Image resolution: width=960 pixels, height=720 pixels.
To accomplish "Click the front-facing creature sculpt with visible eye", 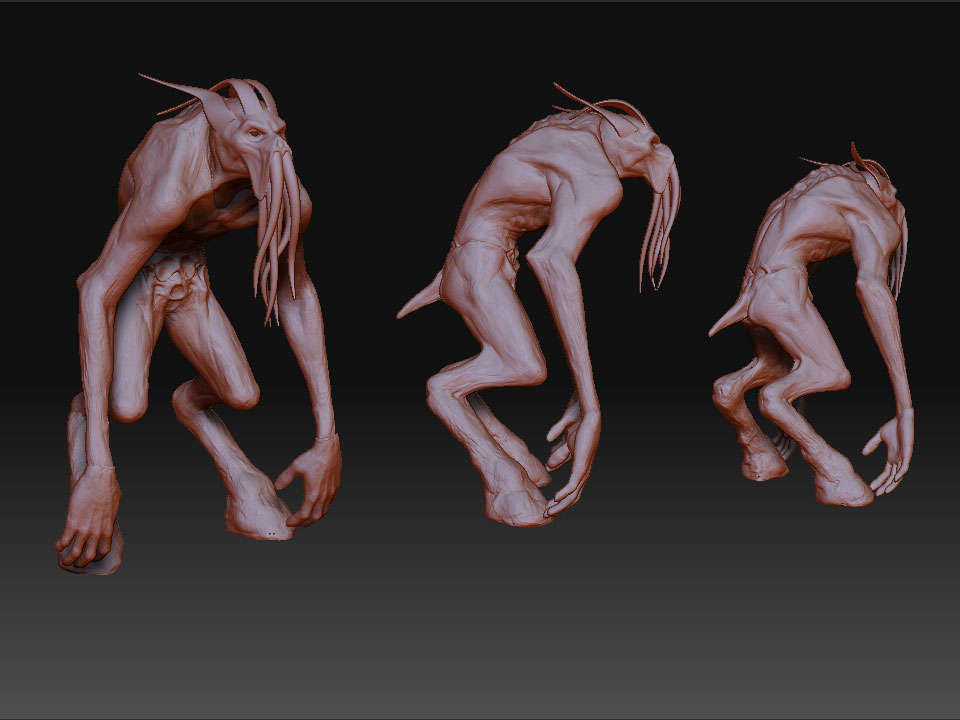I will 199,323.
